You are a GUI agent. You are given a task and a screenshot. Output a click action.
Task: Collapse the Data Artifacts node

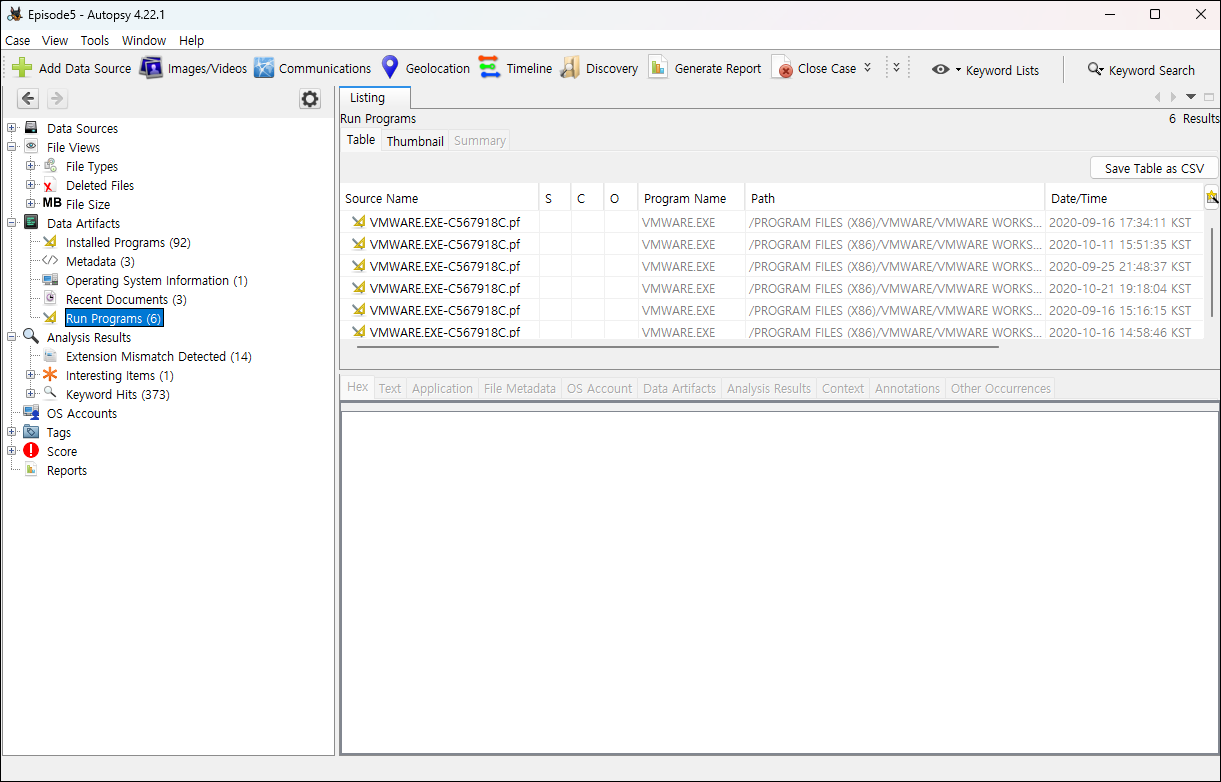pyautogui.click(x=12, y=223)
